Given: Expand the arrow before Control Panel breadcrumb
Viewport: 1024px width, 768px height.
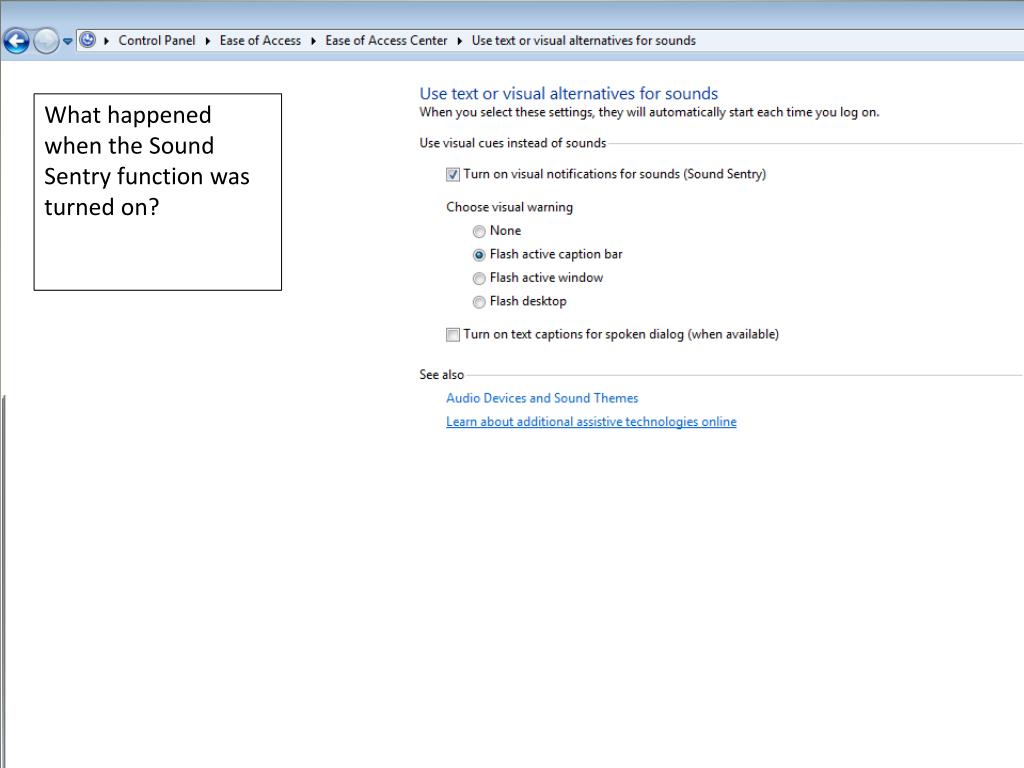Looking at the screenshot, I should click(x=106, y=40).
